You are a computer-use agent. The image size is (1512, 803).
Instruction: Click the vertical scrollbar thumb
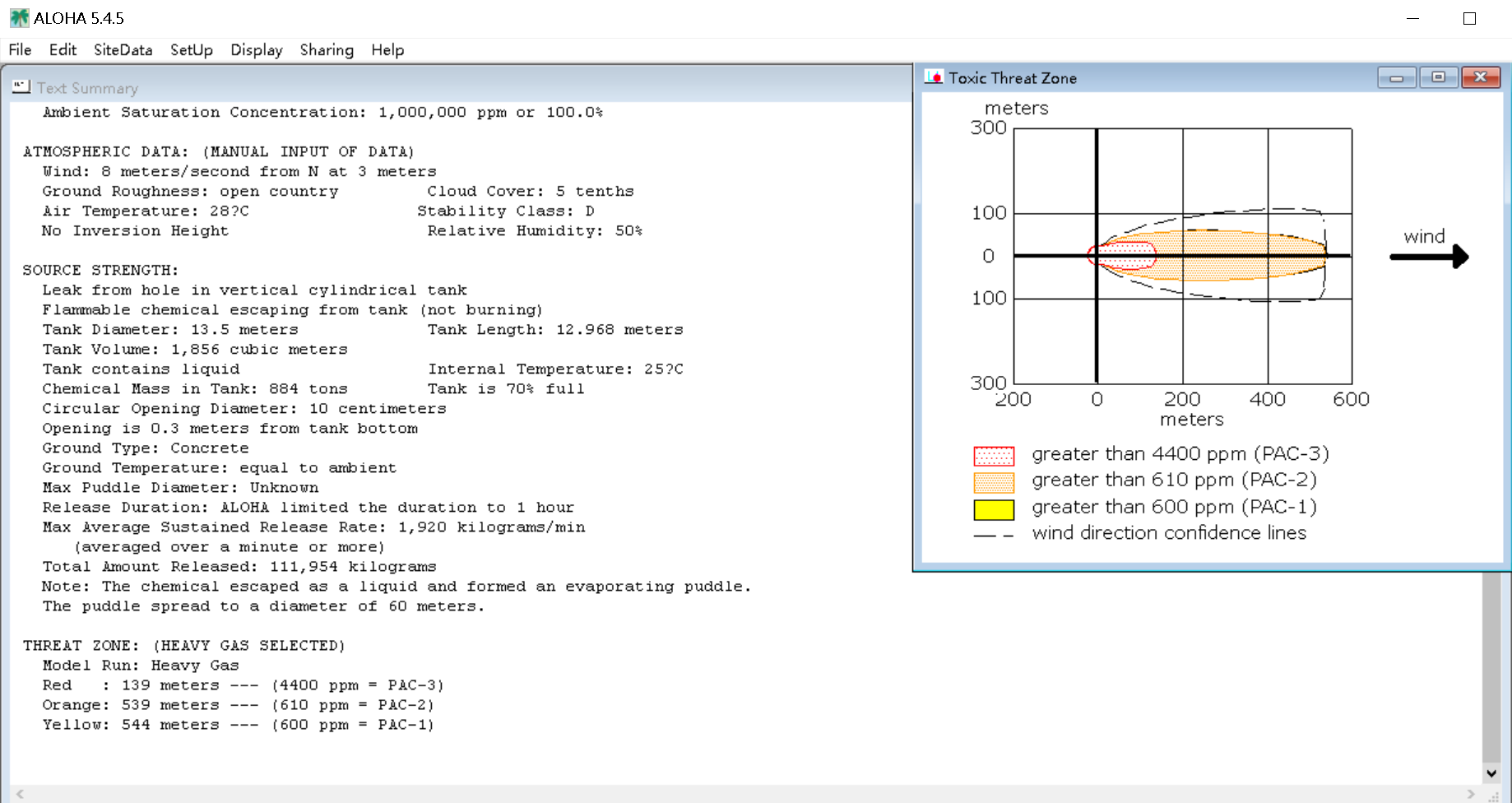pos(1491,668)
